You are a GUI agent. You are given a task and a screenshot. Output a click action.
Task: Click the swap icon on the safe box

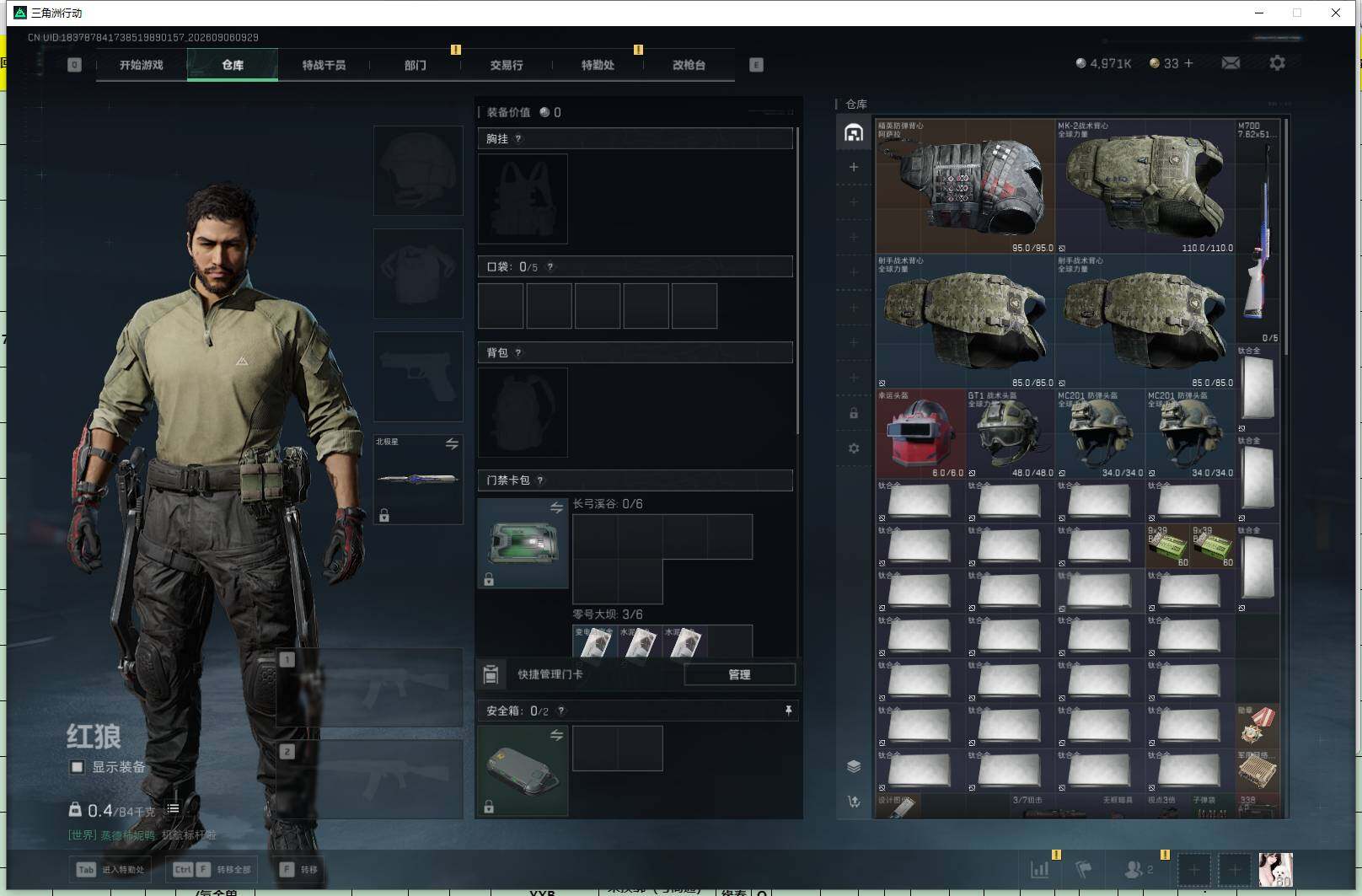pyautogui.click(x=556, y=735)
